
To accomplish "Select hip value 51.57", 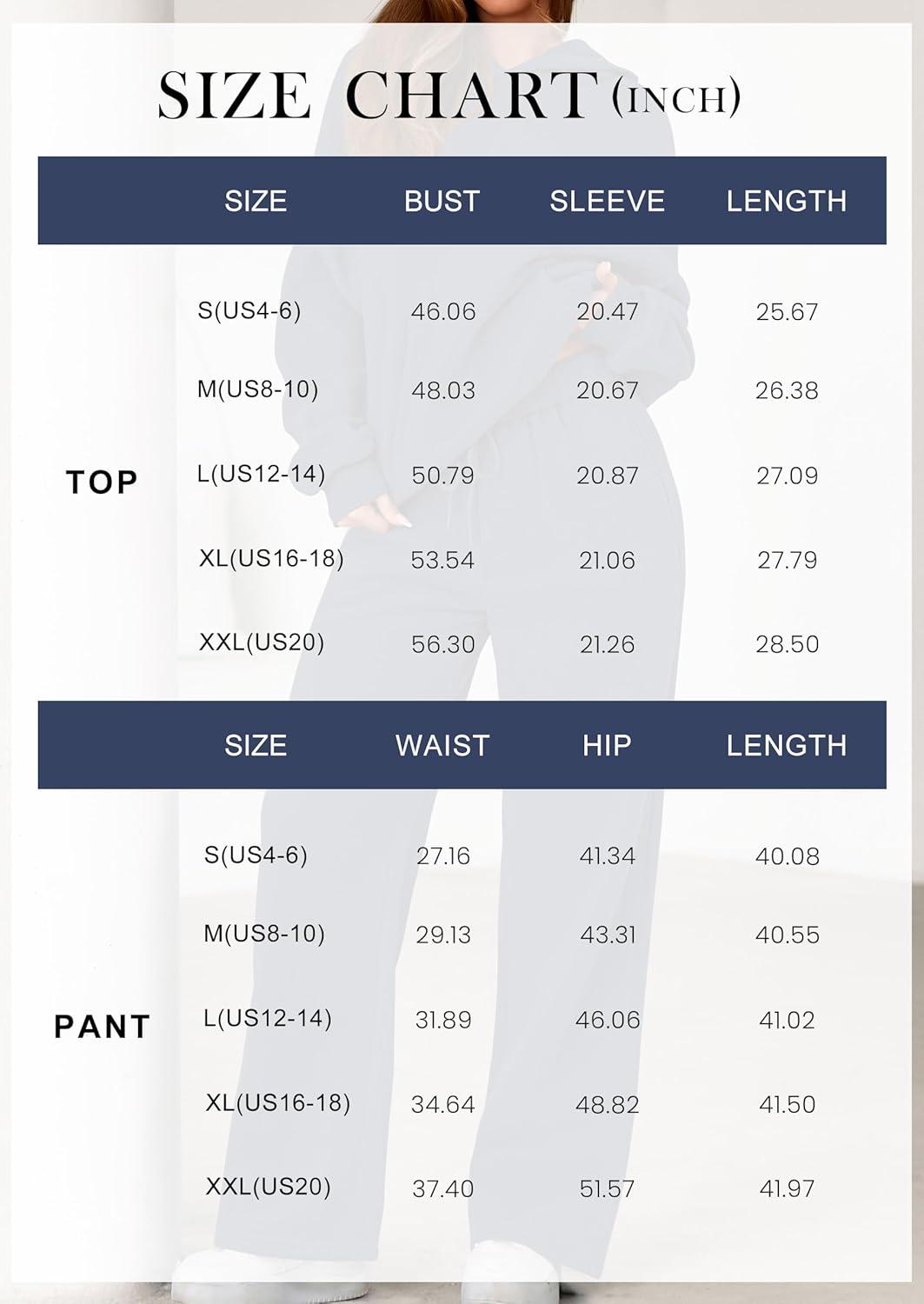I will click(x=607, y=1188).
